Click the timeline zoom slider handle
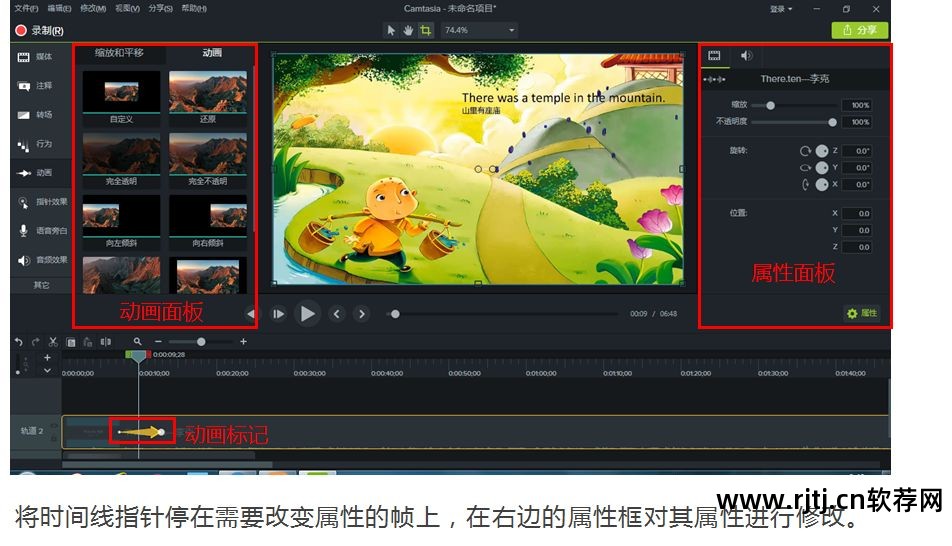 pos(201,342)
